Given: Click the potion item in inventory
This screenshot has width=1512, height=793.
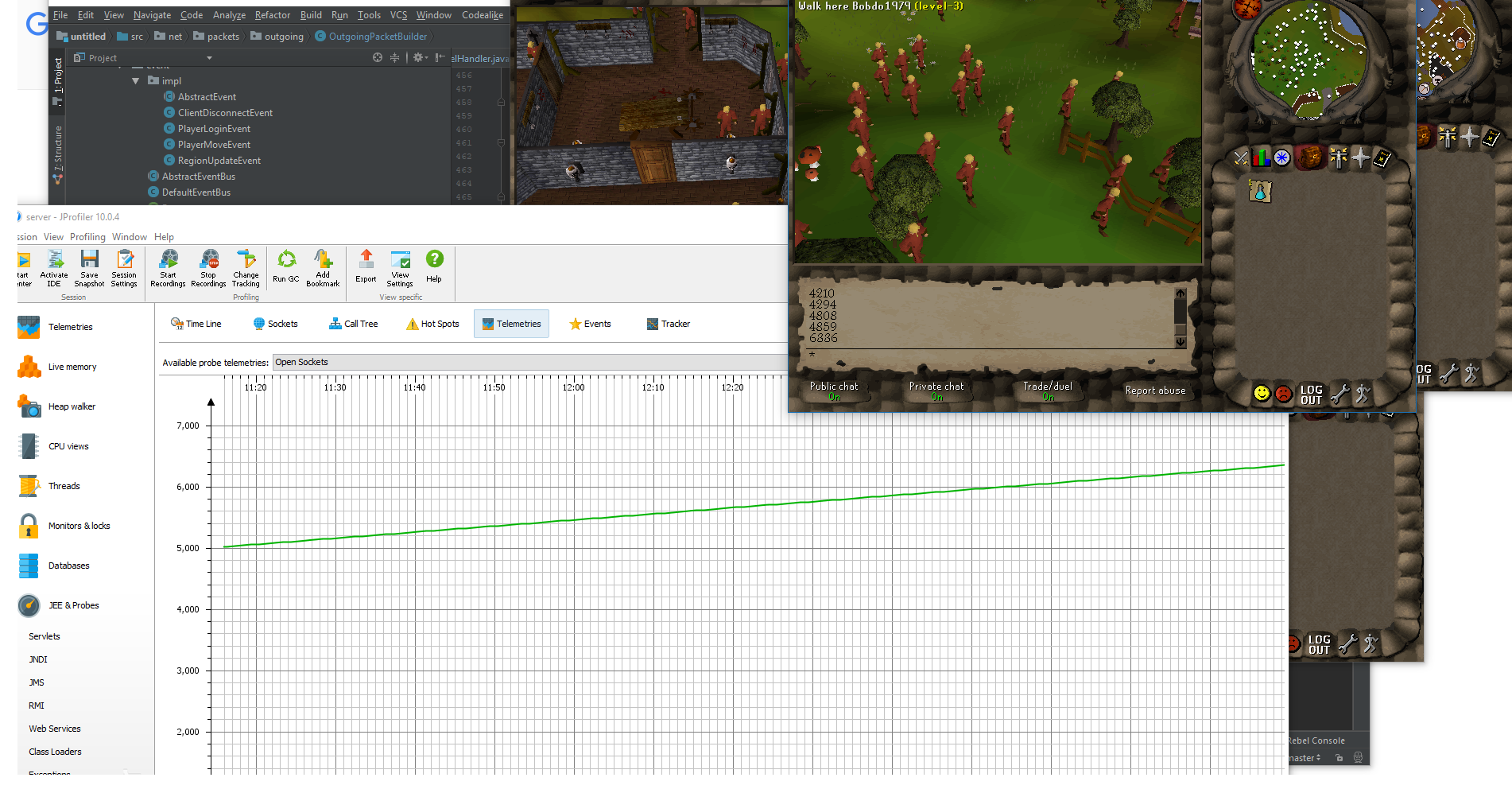Looking at the screenshot, I should click(x=1260, y=191).
